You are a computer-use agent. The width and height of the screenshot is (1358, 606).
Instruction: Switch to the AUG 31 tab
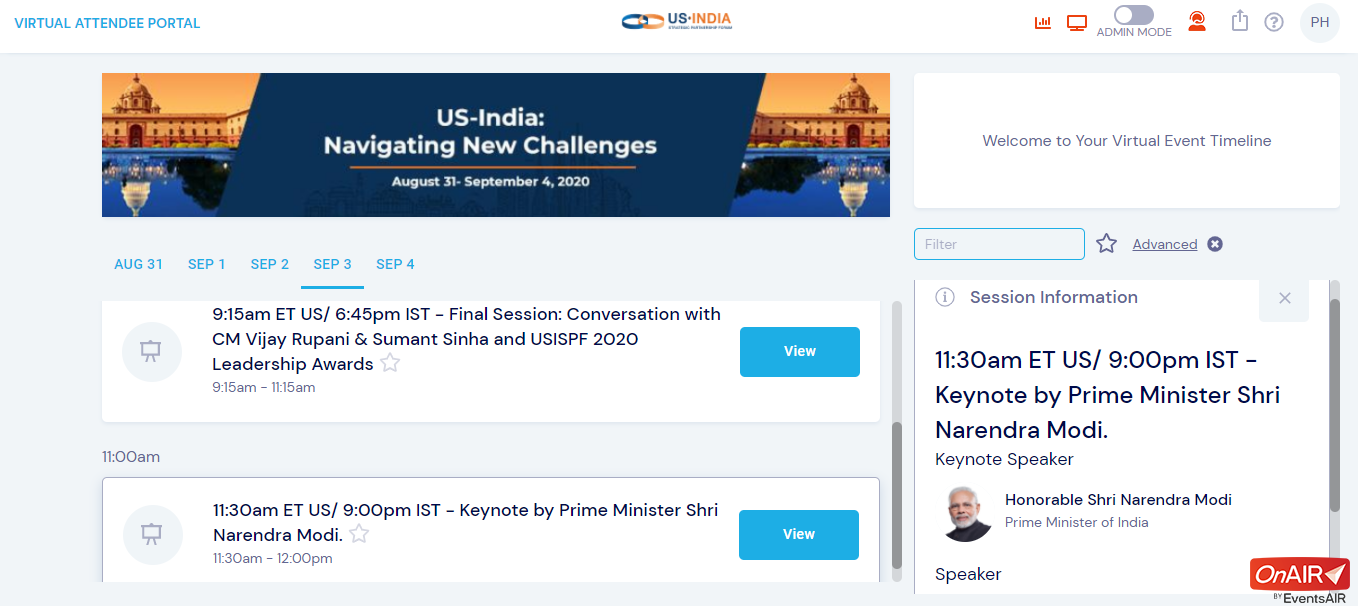coord(138,264)
